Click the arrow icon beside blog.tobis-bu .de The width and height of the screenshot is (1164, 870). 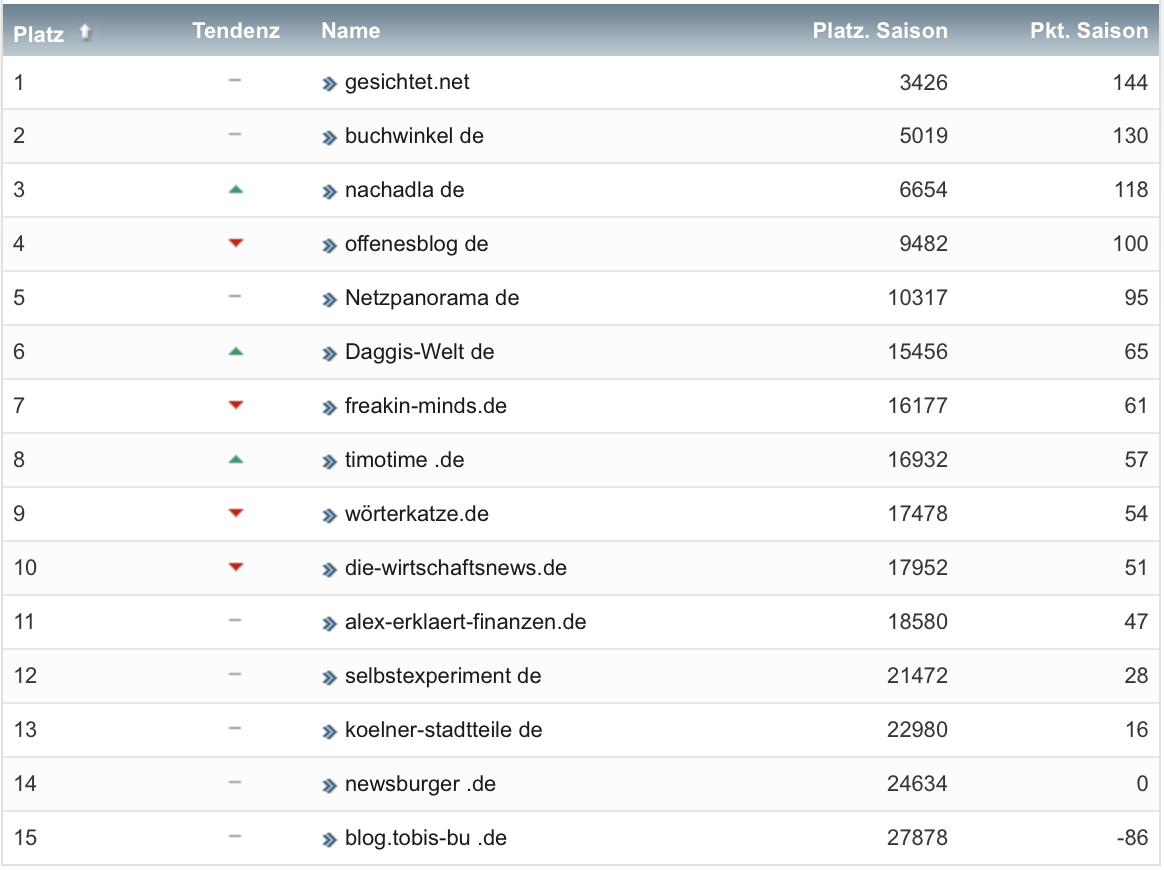point(330,840)
